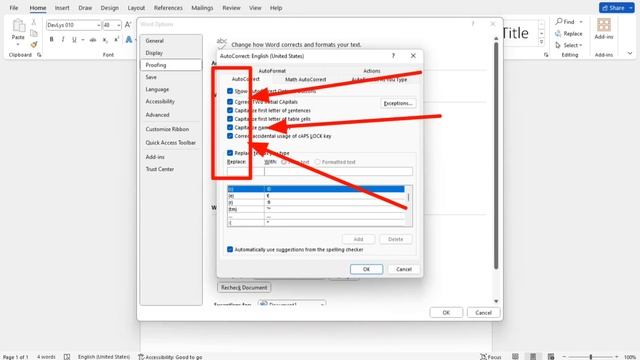
Task: Switch to Web Layout view icon
Action: click(551, 356)
